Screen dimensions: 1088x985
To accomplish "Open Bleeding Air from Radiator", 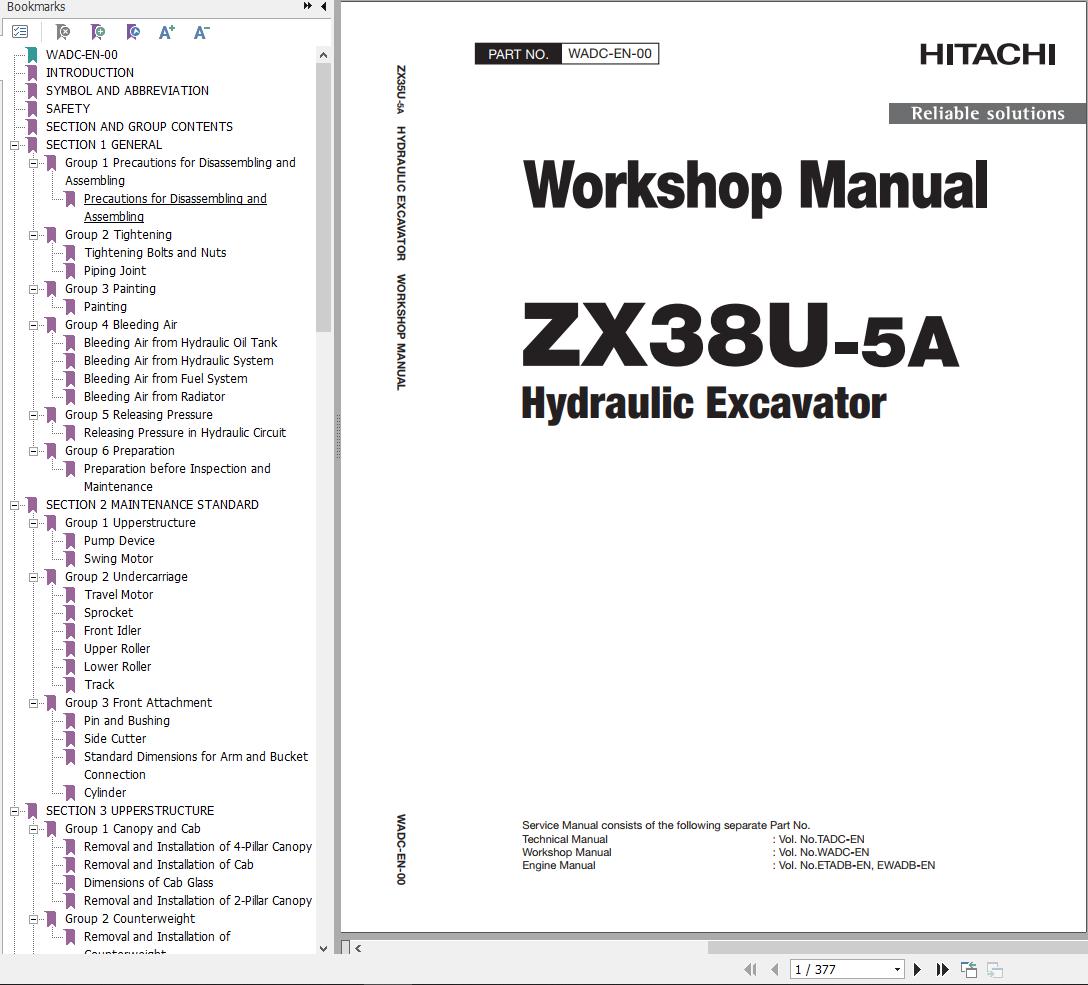I will (x=154, y=397).
